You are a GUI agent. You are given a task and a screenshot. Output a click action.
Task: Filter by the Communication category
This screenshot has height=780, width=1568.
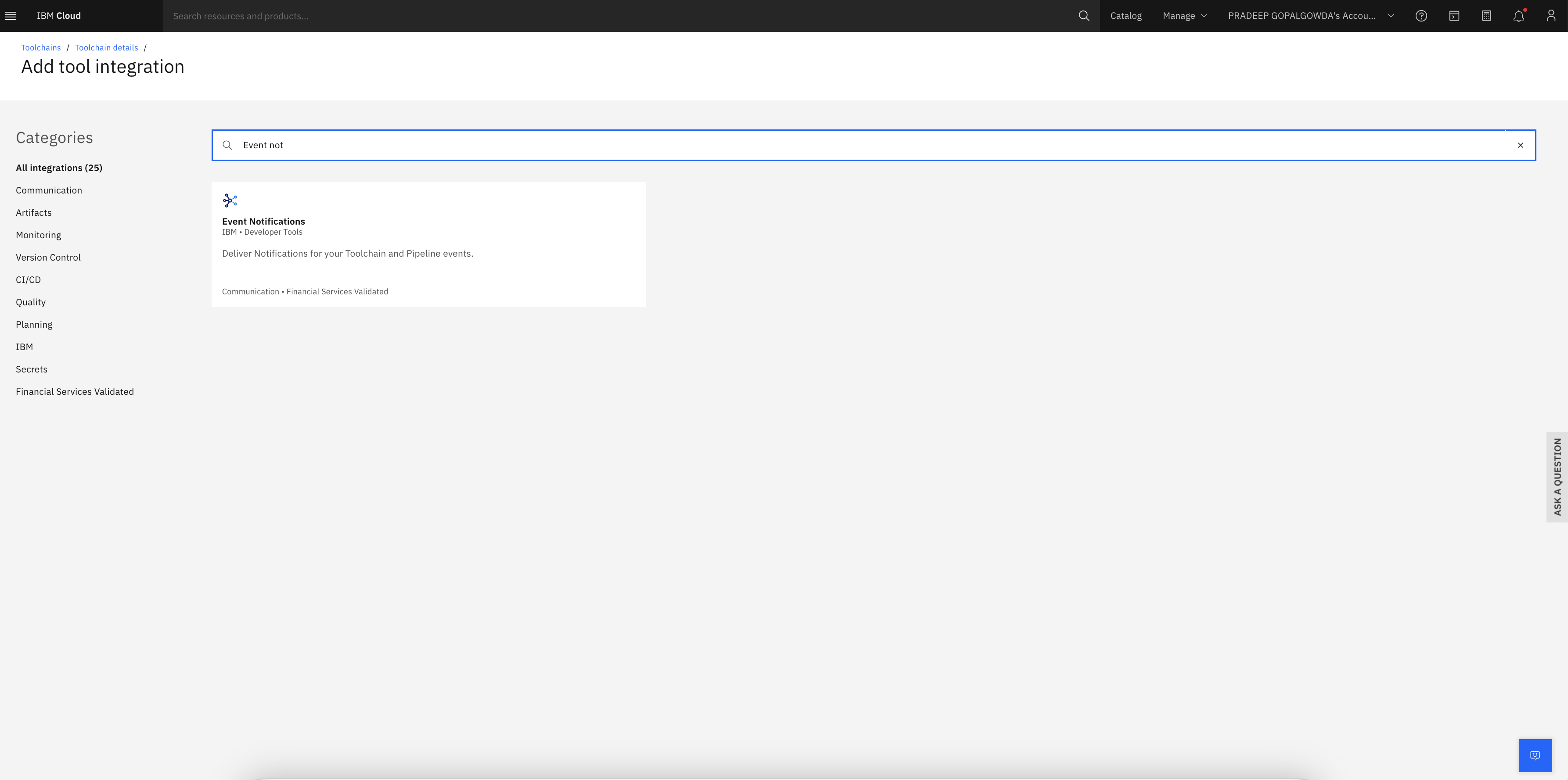49,190
